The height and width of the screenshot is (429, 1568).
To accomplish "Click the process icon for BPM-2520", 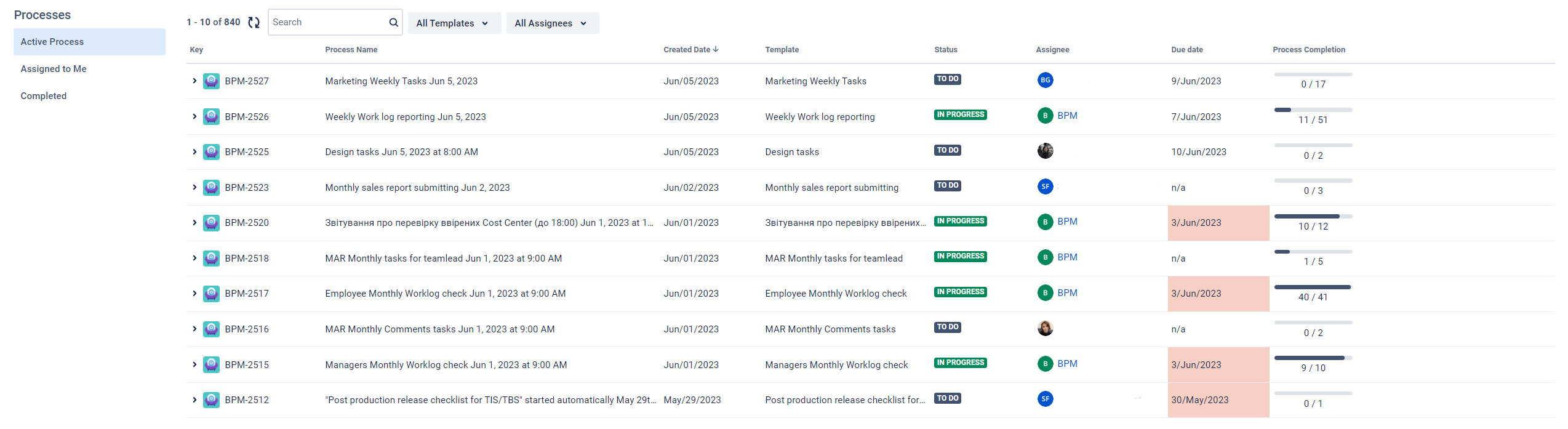I will tap(212, 223).
